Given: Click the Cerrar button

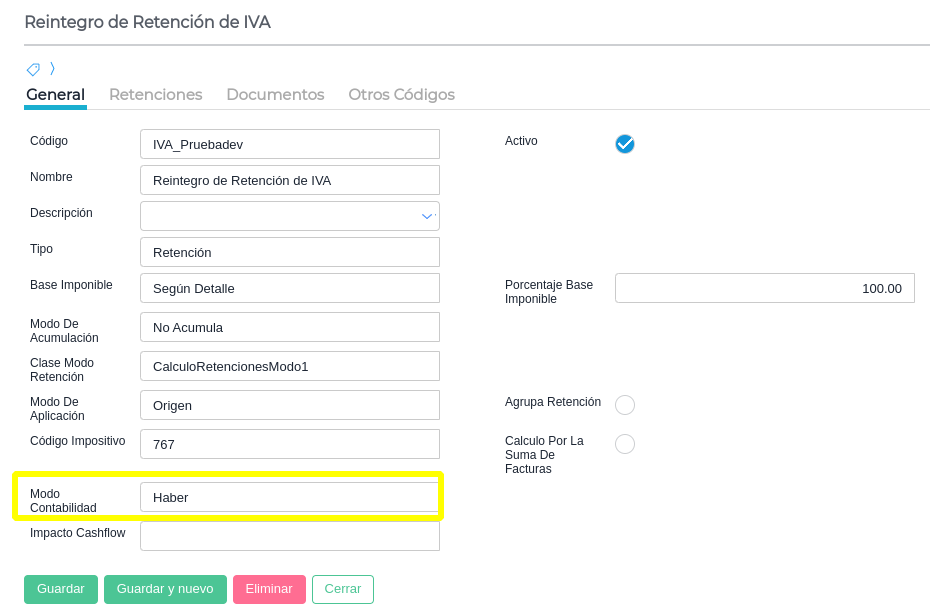Looking at the screenshot, I should click(343, 589).
